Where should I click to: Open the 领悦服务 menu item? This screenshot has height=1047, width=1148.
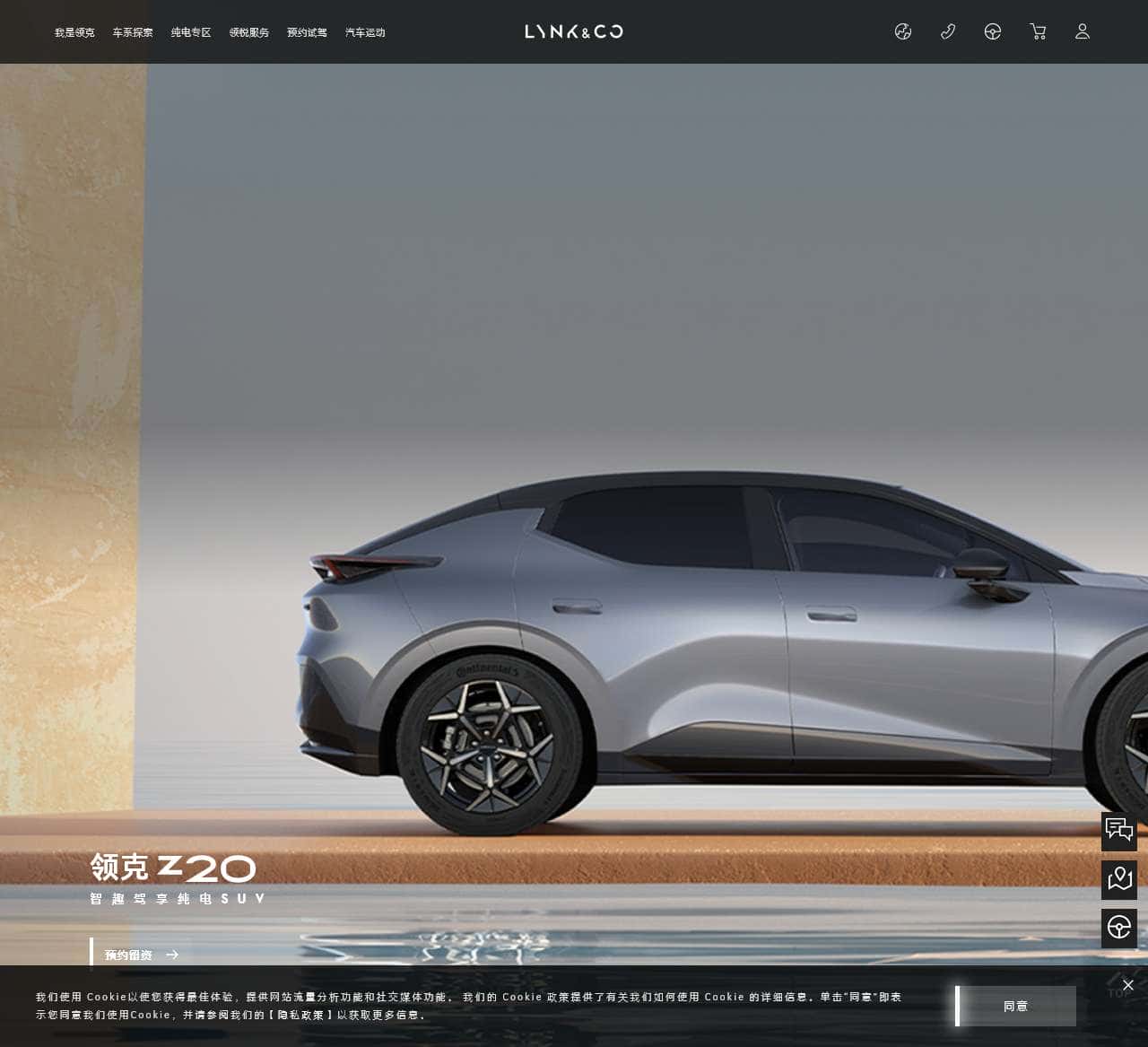coord(249,32)
